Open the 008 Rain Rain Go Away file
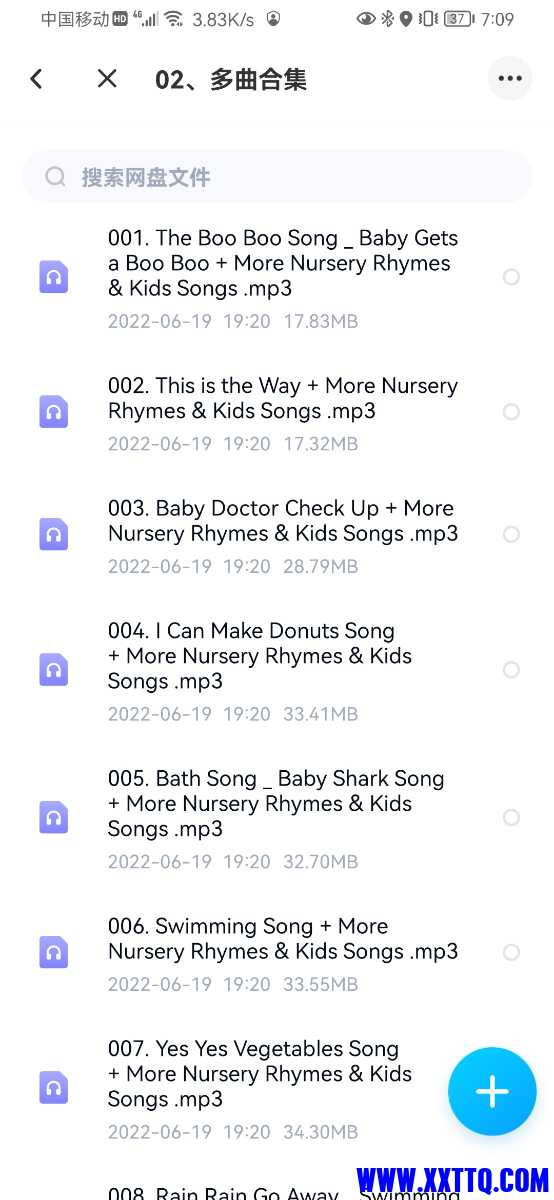The height and width of the screenshot is (1200, 554). (x=283, y=1192)
